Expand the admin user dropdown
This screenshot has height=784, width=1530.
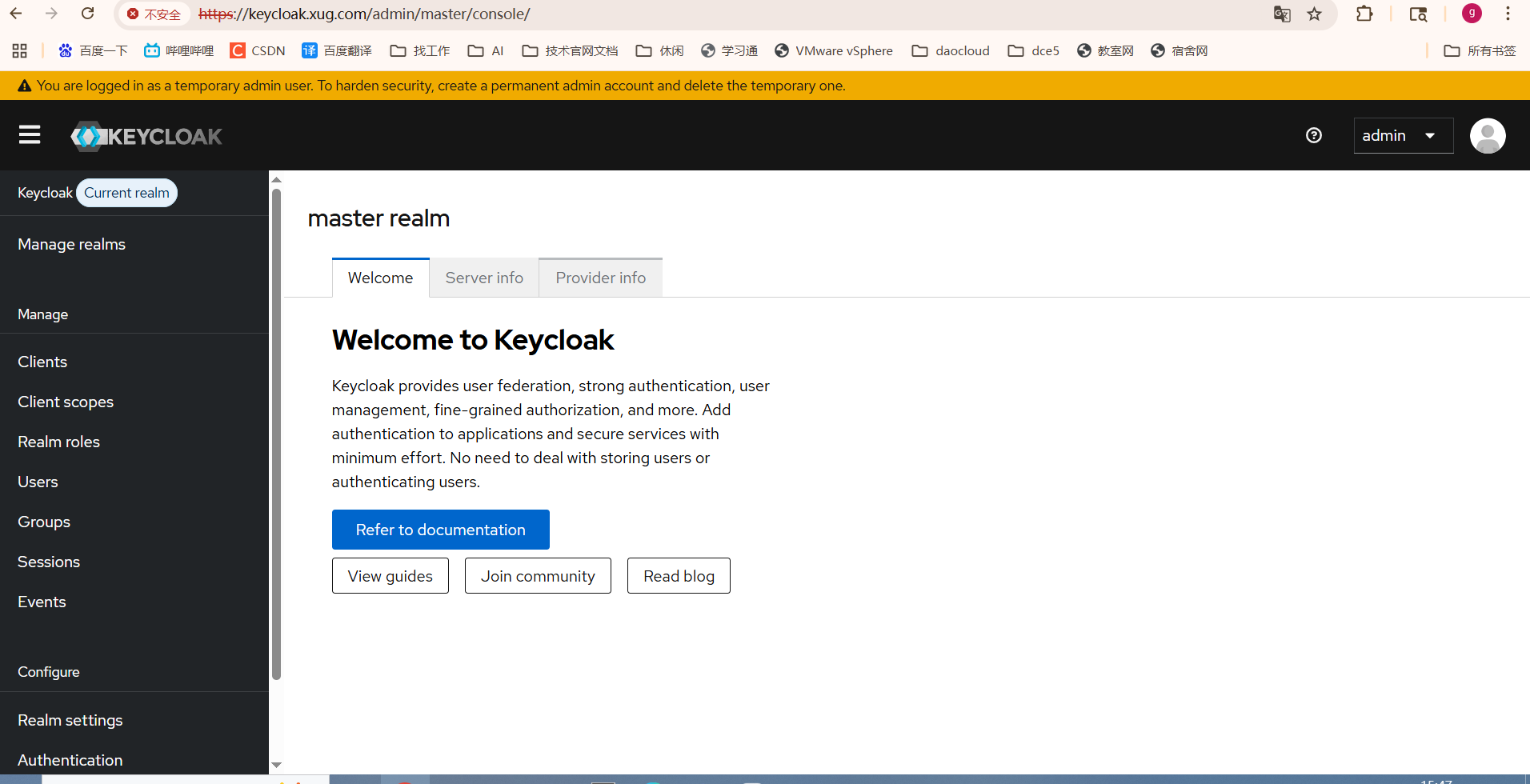tap(1403, 135)
